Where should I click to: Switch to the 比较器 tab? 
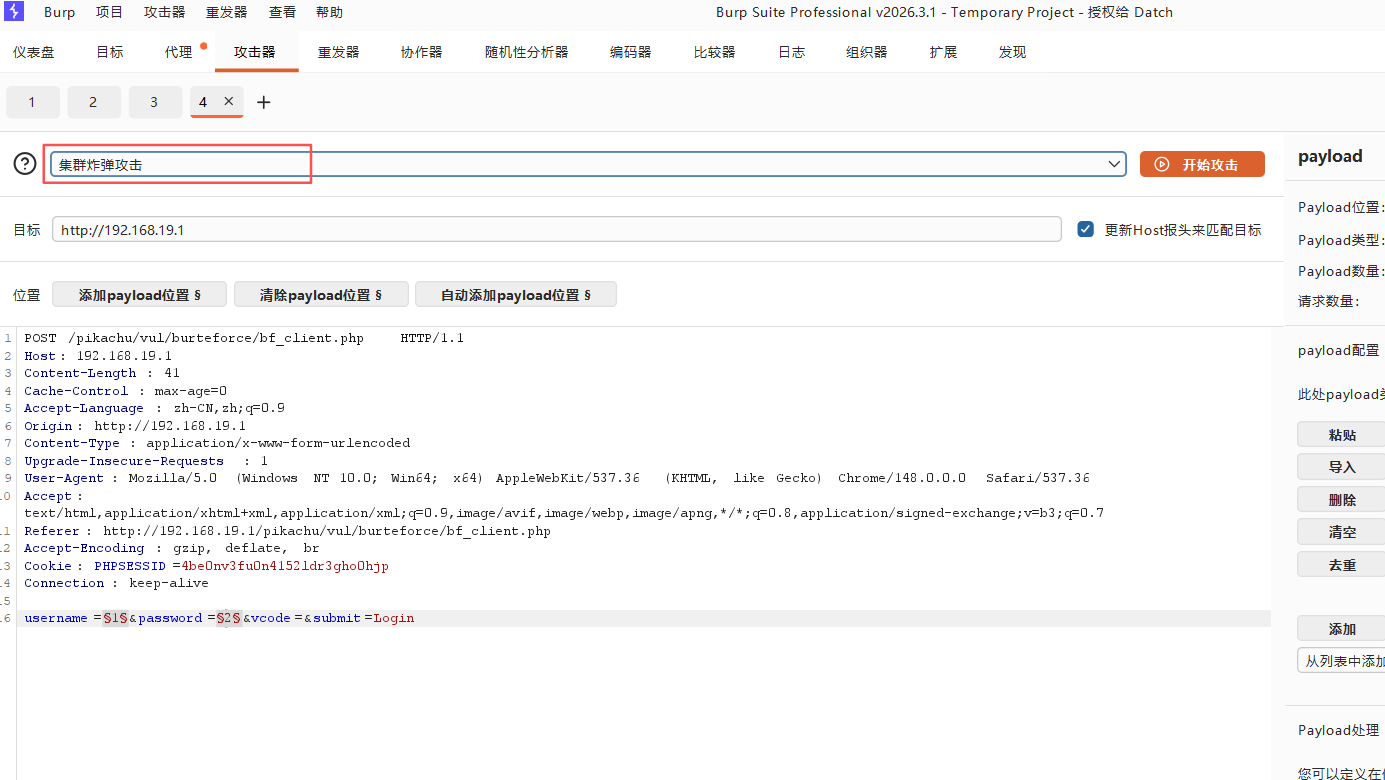[x=714, y=52]
